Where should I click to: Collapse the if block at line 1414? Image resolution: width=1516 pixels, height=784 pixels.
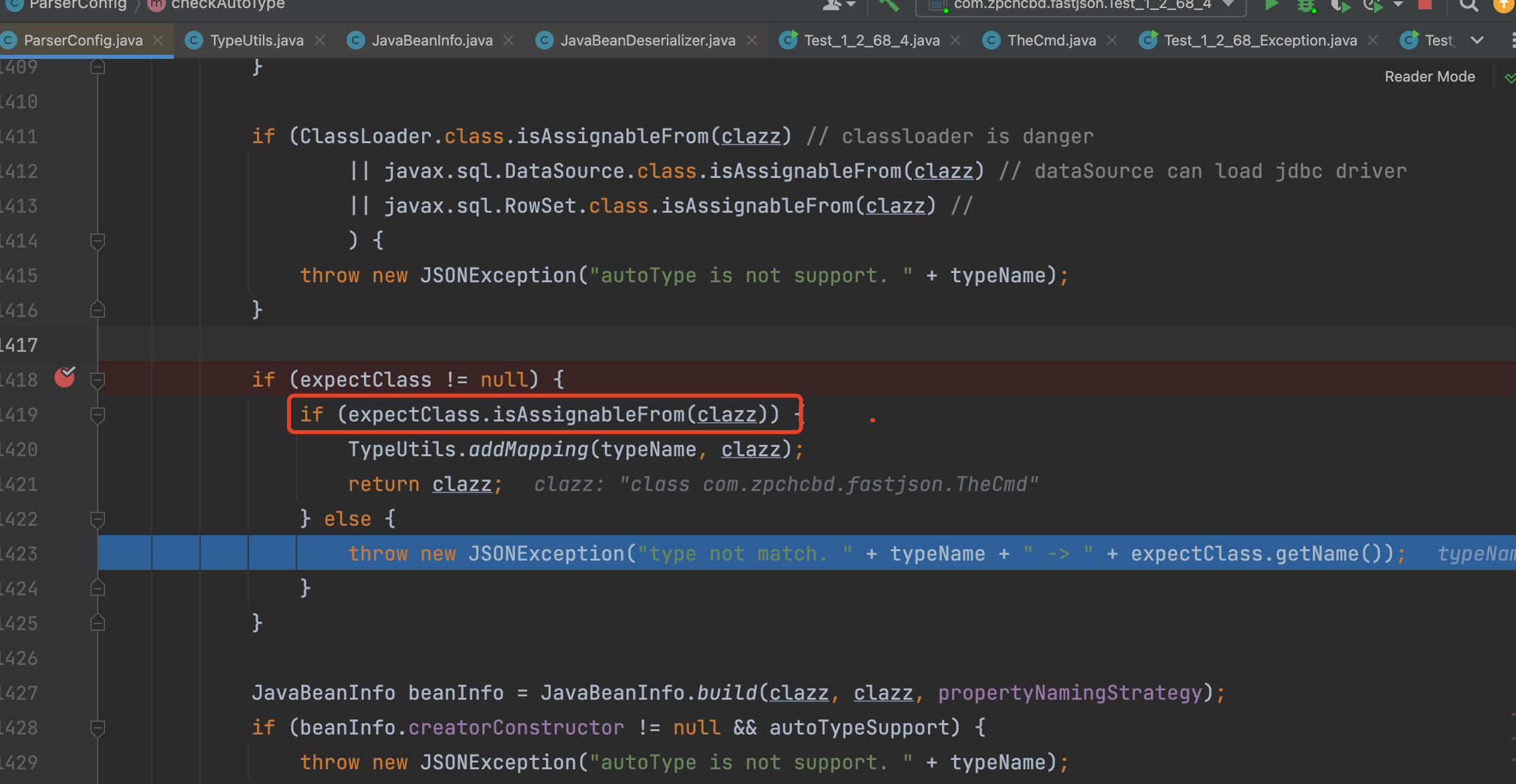click(x=98, y=241)
